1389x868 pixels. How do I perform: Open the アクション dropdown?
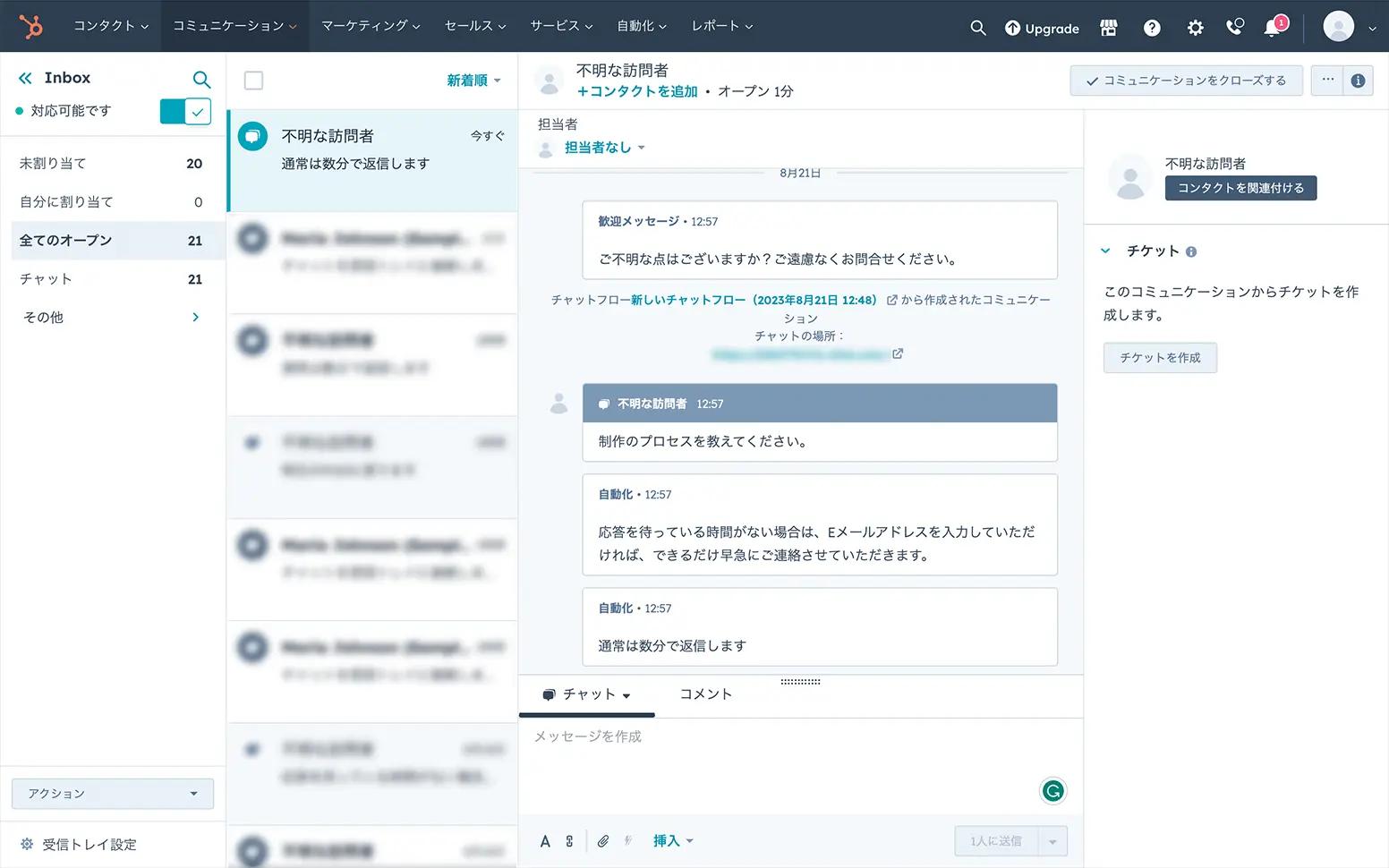(113, 794)
